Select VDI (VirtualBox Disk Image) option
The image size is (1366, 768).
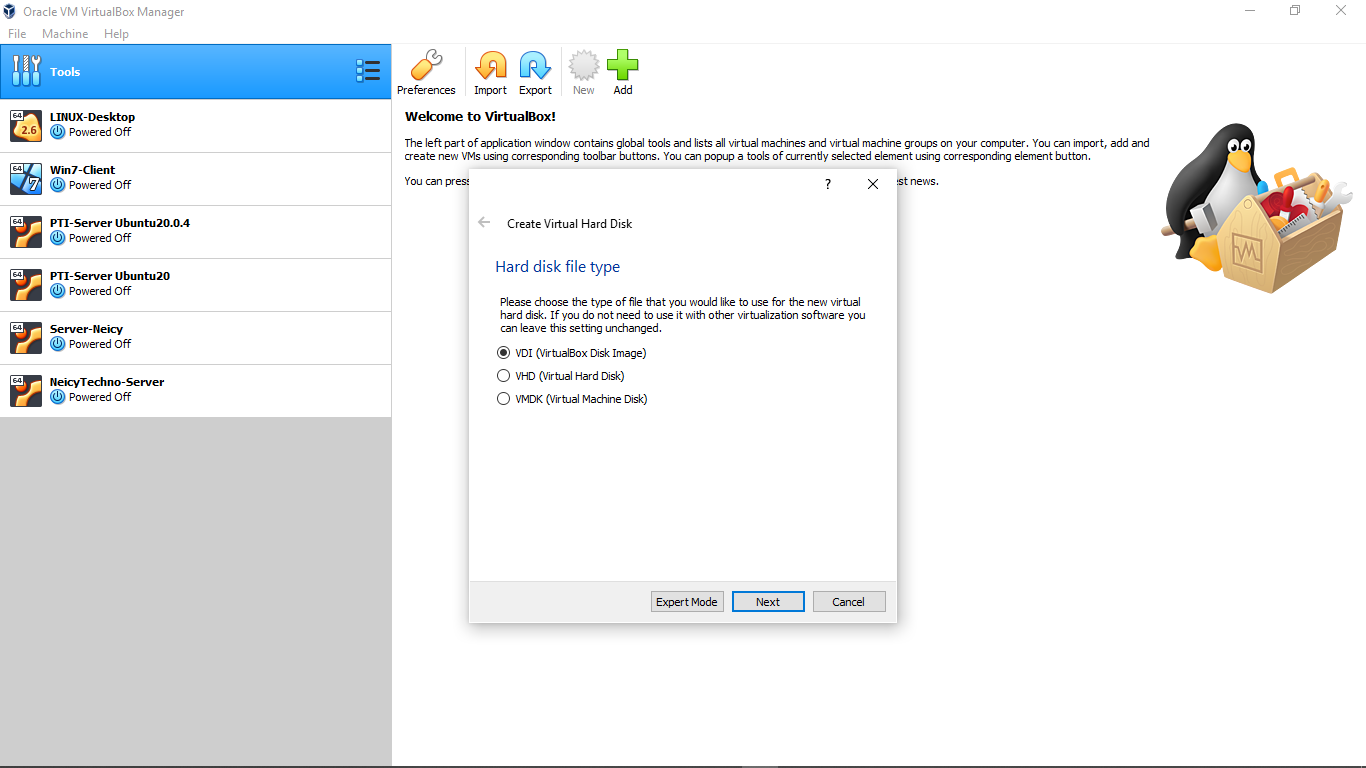click(x=572, y=353)
